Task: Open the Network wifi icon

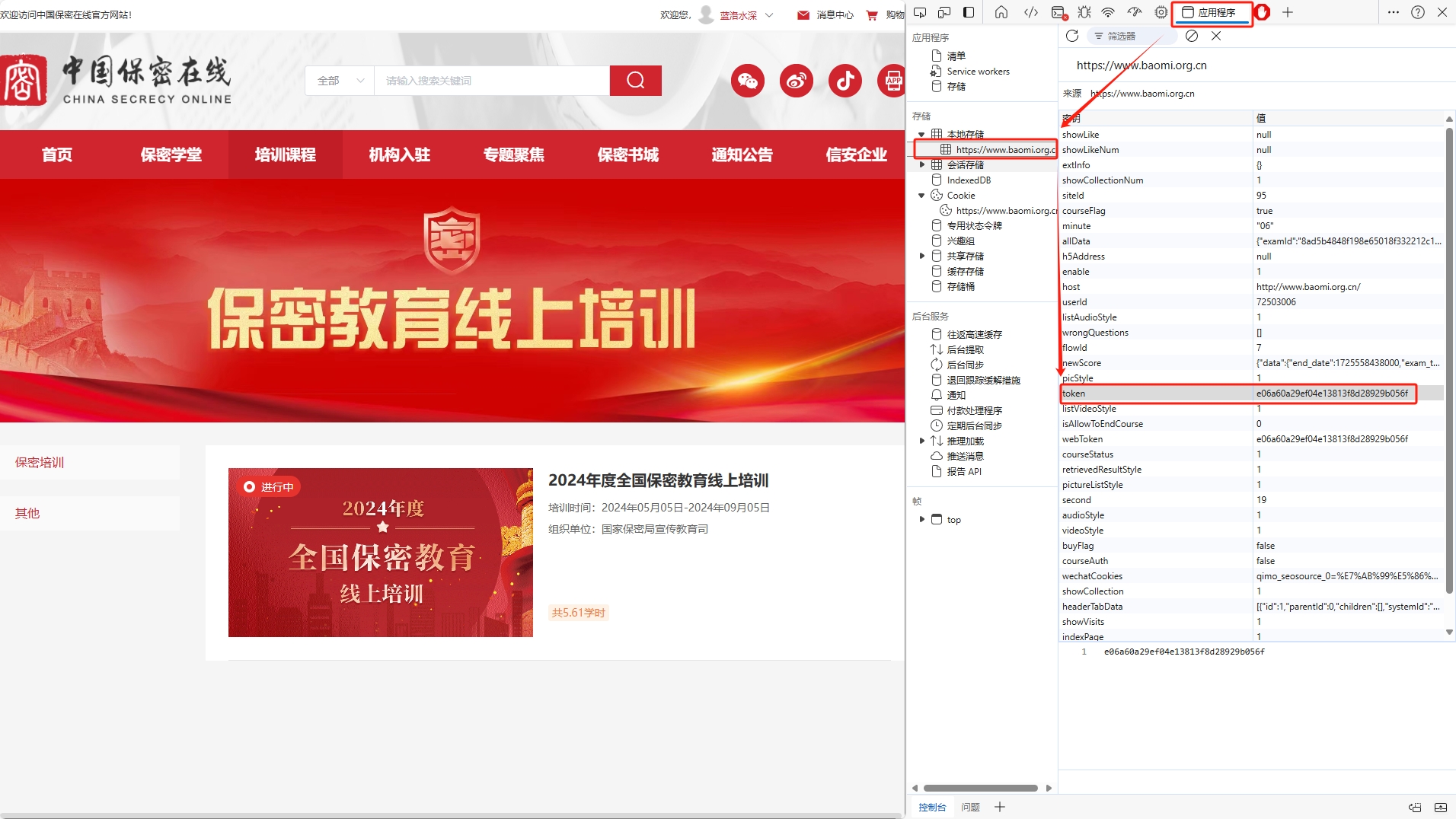Action: click(1109, 12)
